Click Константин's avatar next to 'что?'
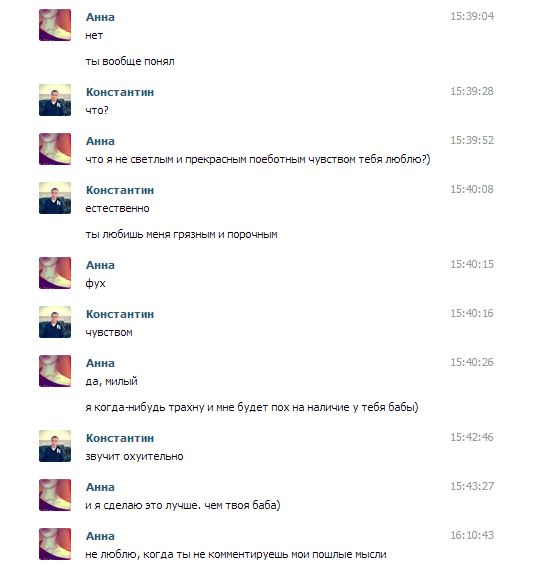Viewport: 552px width, 571px height. pos(55,100)
